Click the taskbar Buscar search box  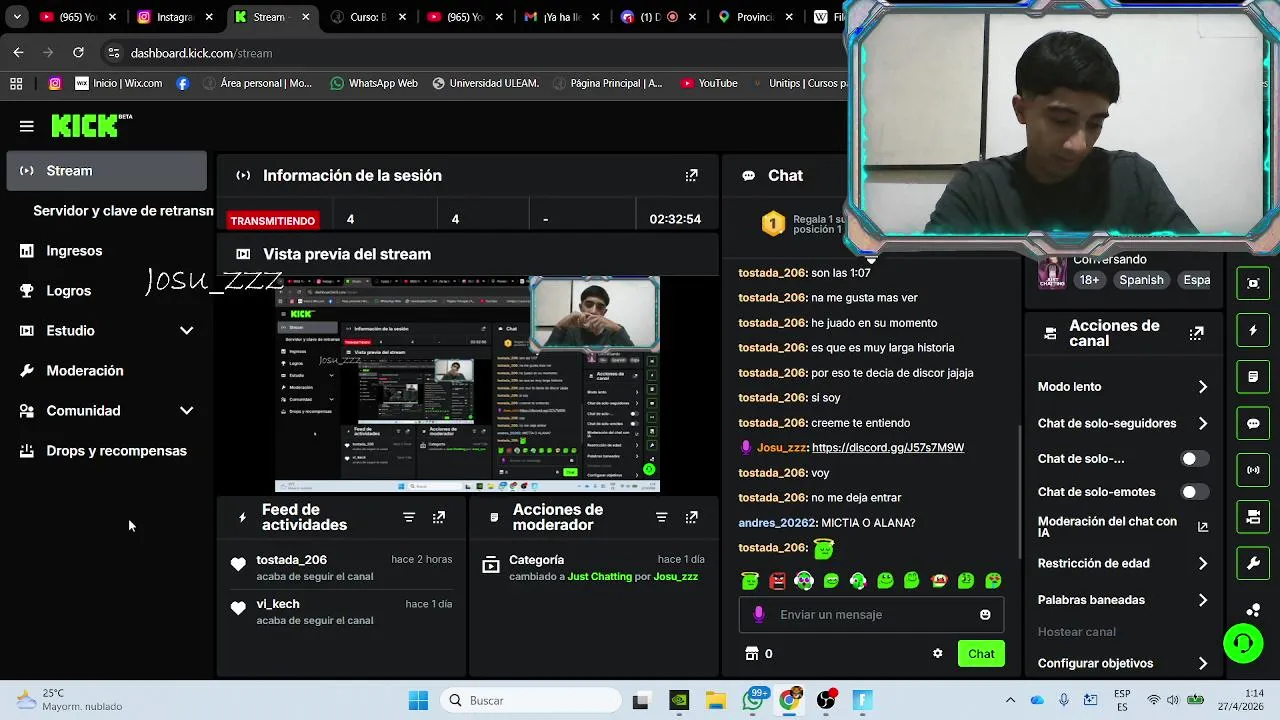[x=530, y=701]
